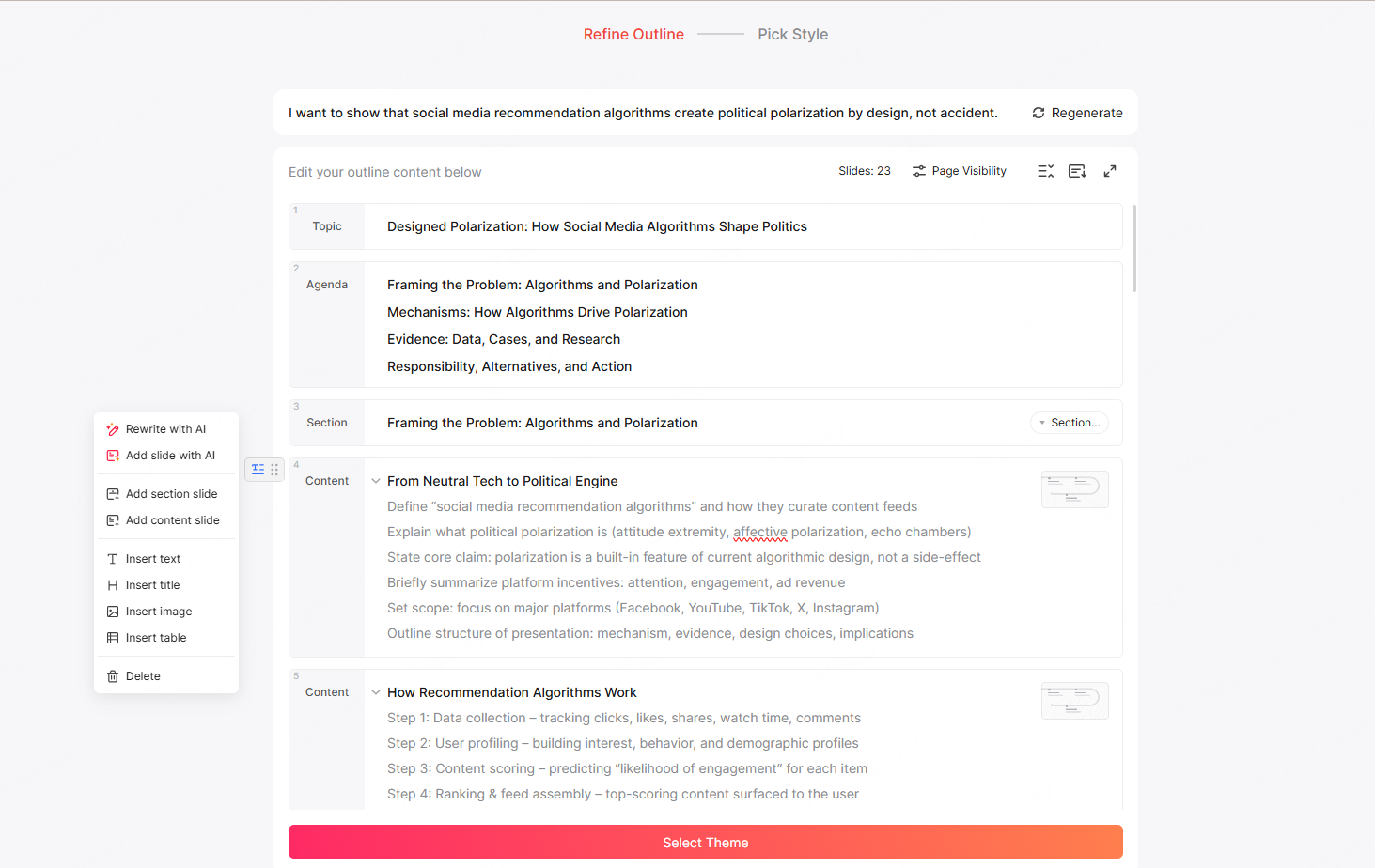This screenshot has width=1375, height=868.
Task: Click the drag-dots handle beside slide 4
Action: point(274,469)
